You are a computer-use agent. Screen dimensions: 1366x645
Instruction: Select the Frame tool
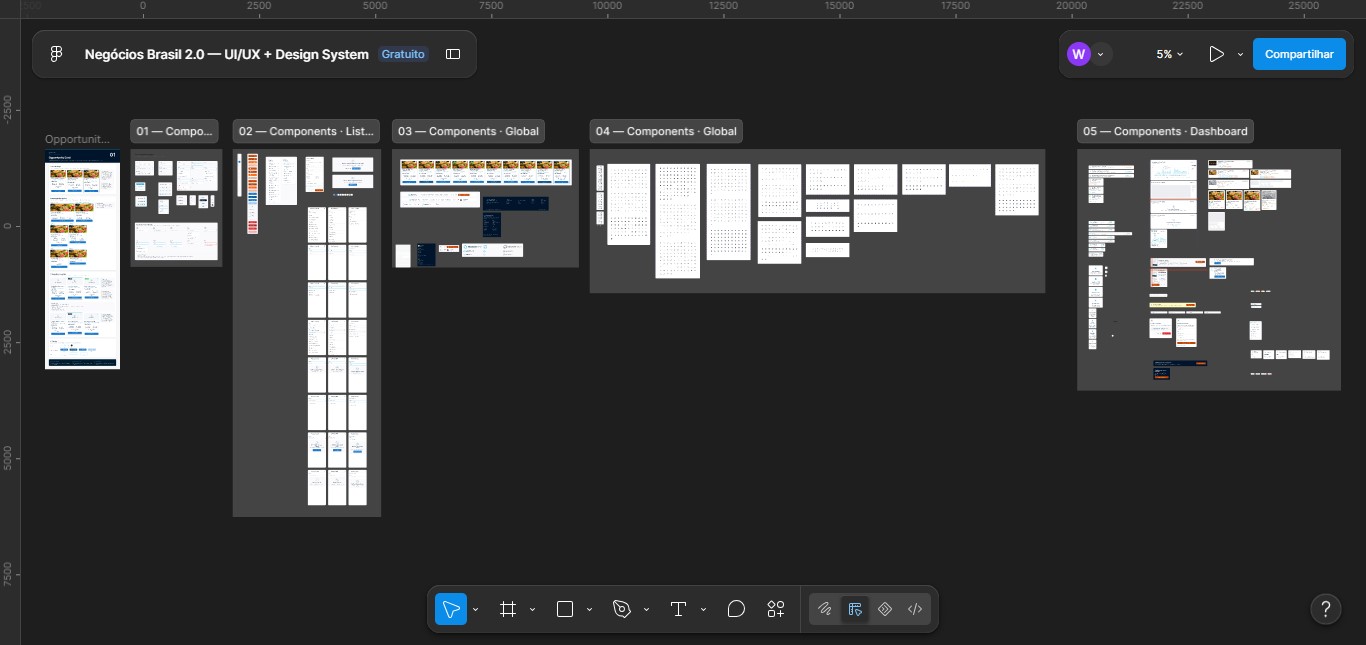pyautogui.click(x=508, y=609)
